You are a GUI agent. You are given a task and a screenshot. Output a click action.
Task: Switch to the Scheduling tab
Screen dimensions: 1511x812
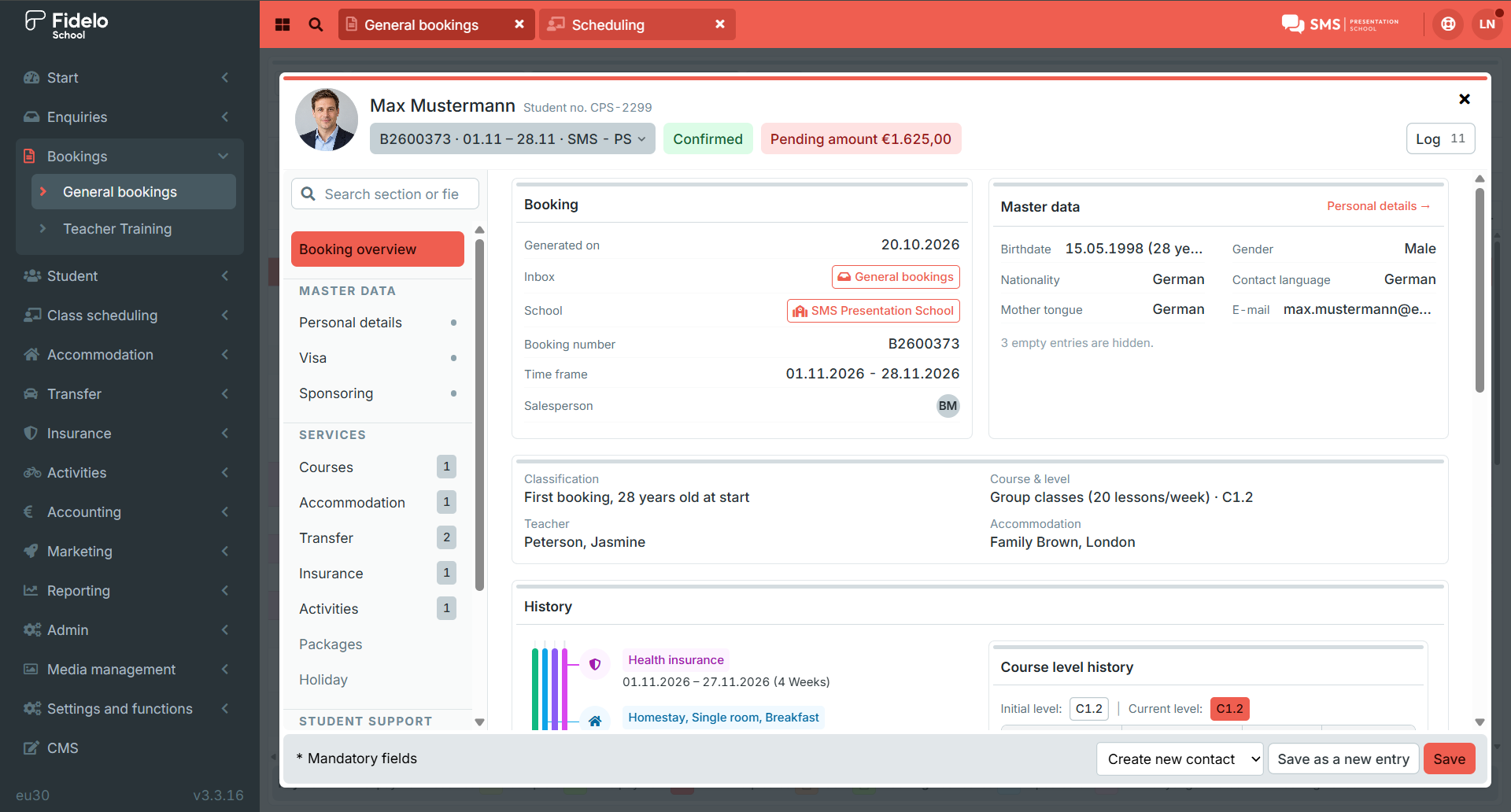pos(637,24)
